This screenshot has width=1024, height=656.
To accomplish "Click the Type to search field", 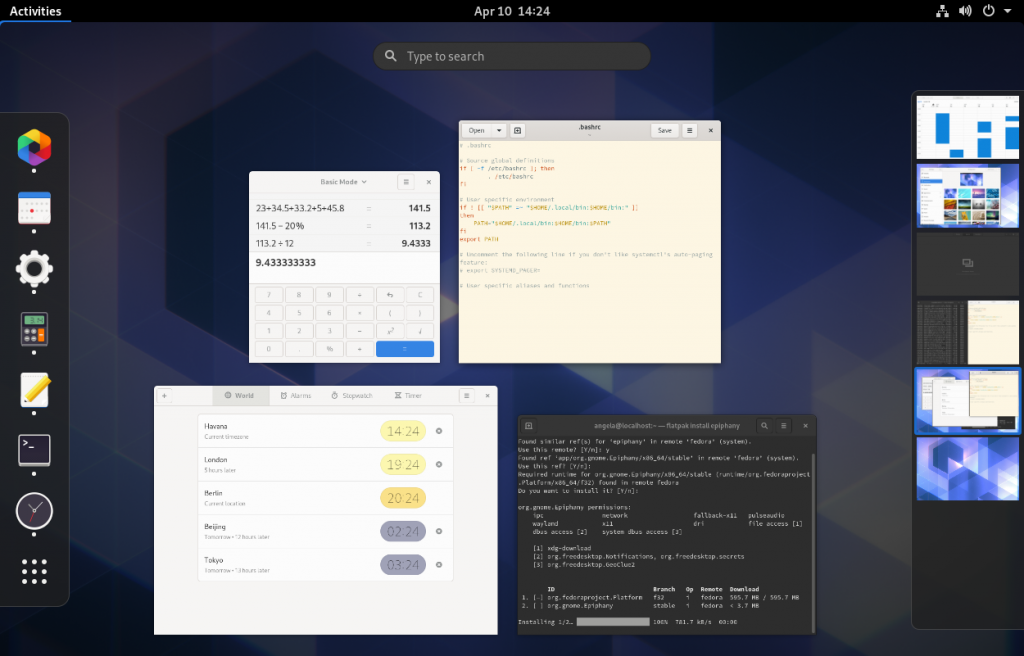I will (511, 56).
